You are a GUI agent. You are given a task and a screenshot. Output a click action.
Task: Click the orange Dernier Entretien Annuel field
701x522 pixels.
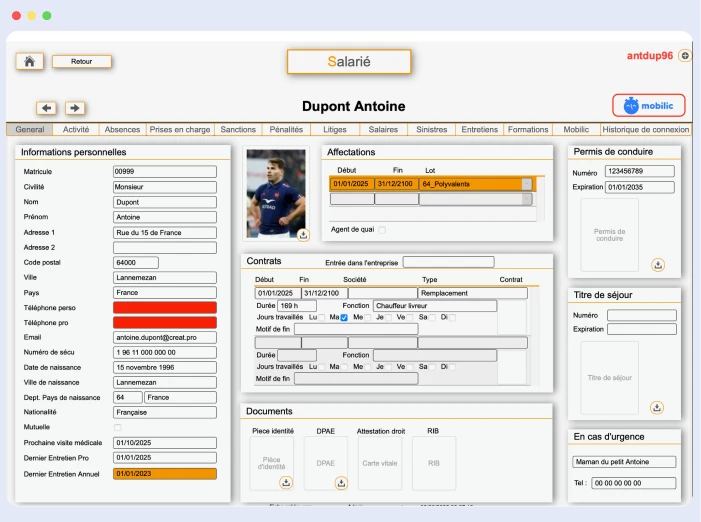165,473
